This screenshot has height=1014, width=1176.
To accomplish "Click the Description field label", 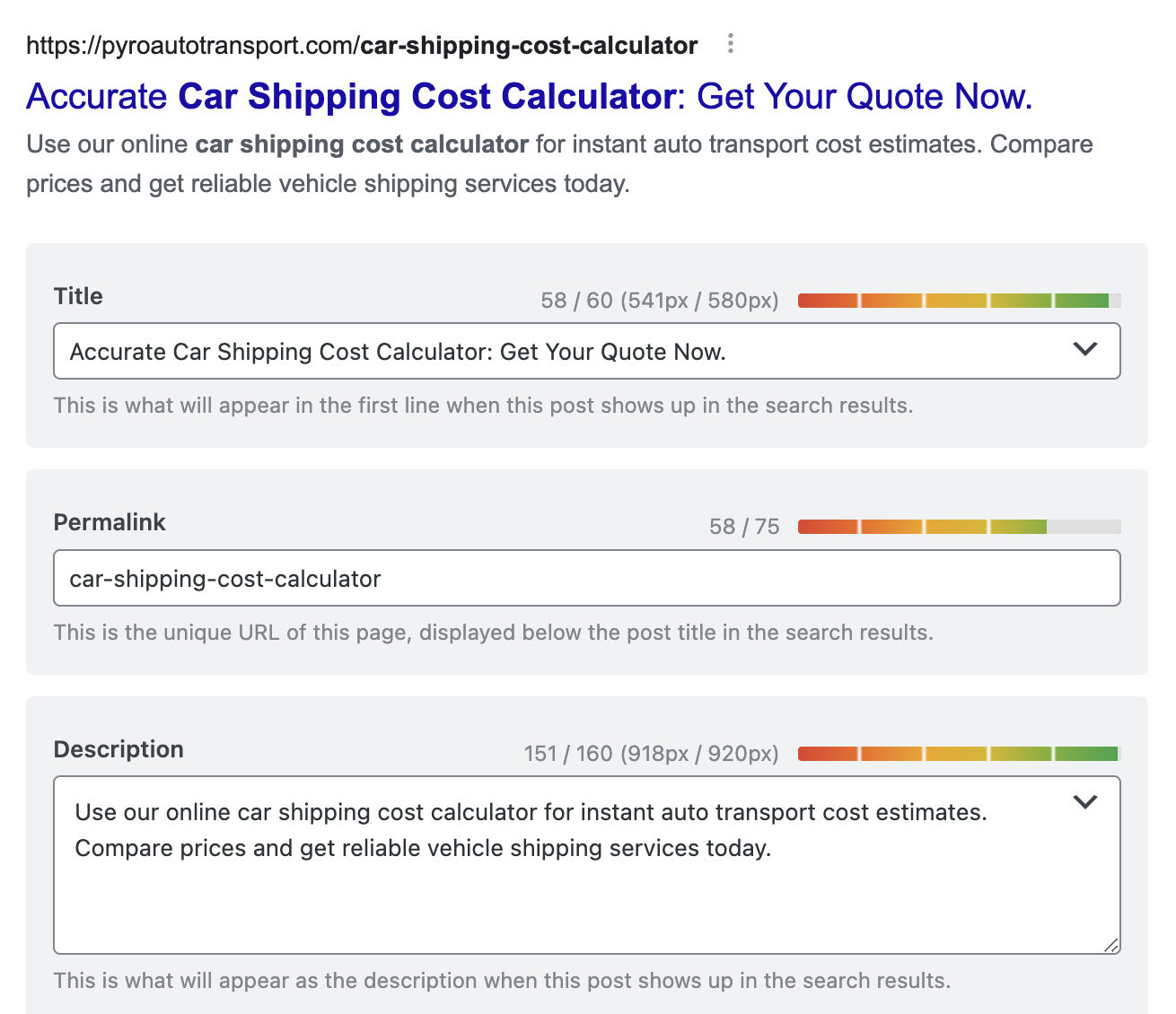I will click(118, 749).
